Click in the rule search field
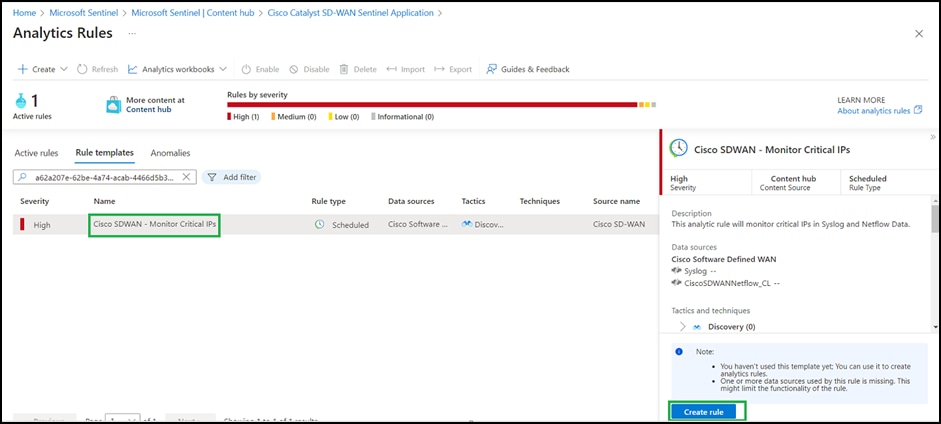941x424 pixels. [105, 177]
